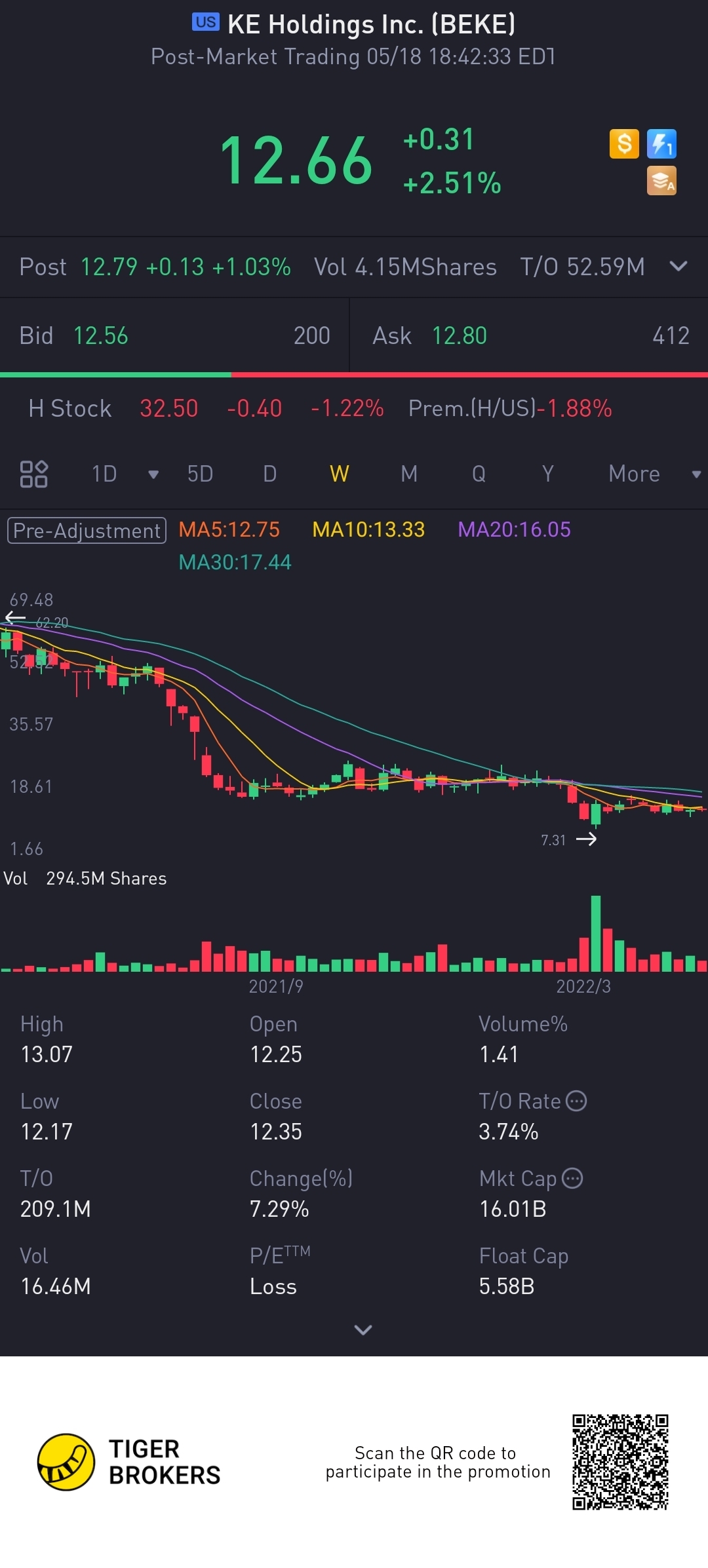Switch to the monthly M chart
The image size is (708, 1568).
pyautogui.click(x=409, y=474)
